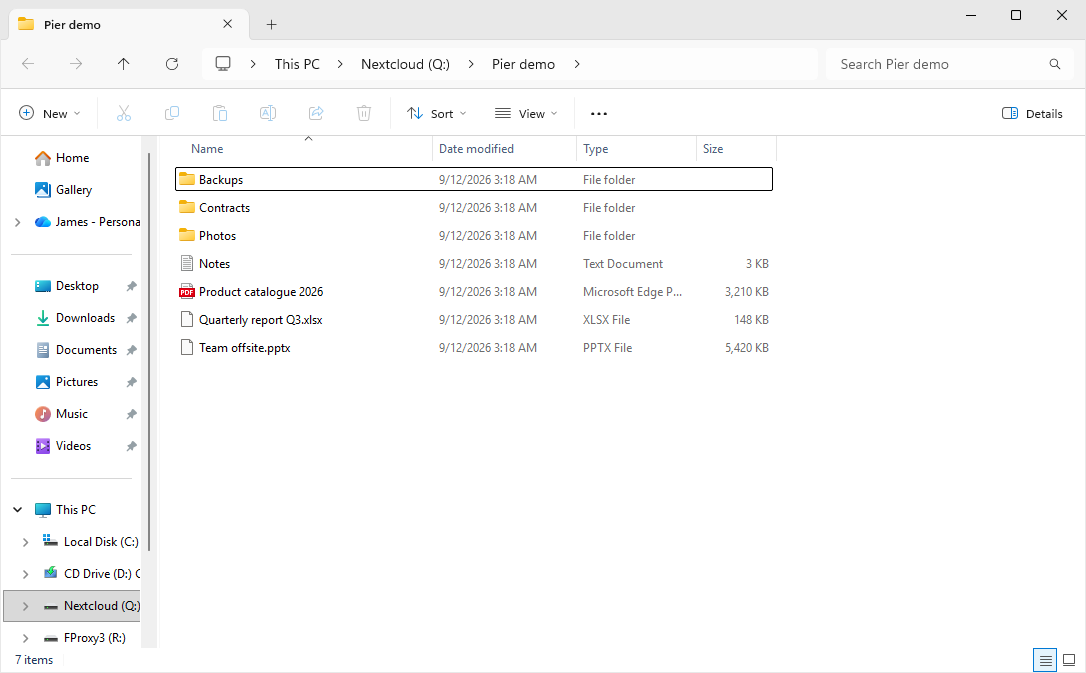Image resolution: width=1086 pixels, height=673 pixels.
Task: Select the Contracts folder
Action: [x=474, y=208]
